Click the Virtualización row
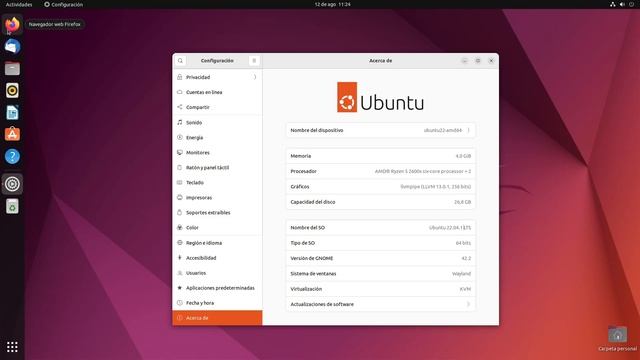640x360 pixels. coord(380,289)
